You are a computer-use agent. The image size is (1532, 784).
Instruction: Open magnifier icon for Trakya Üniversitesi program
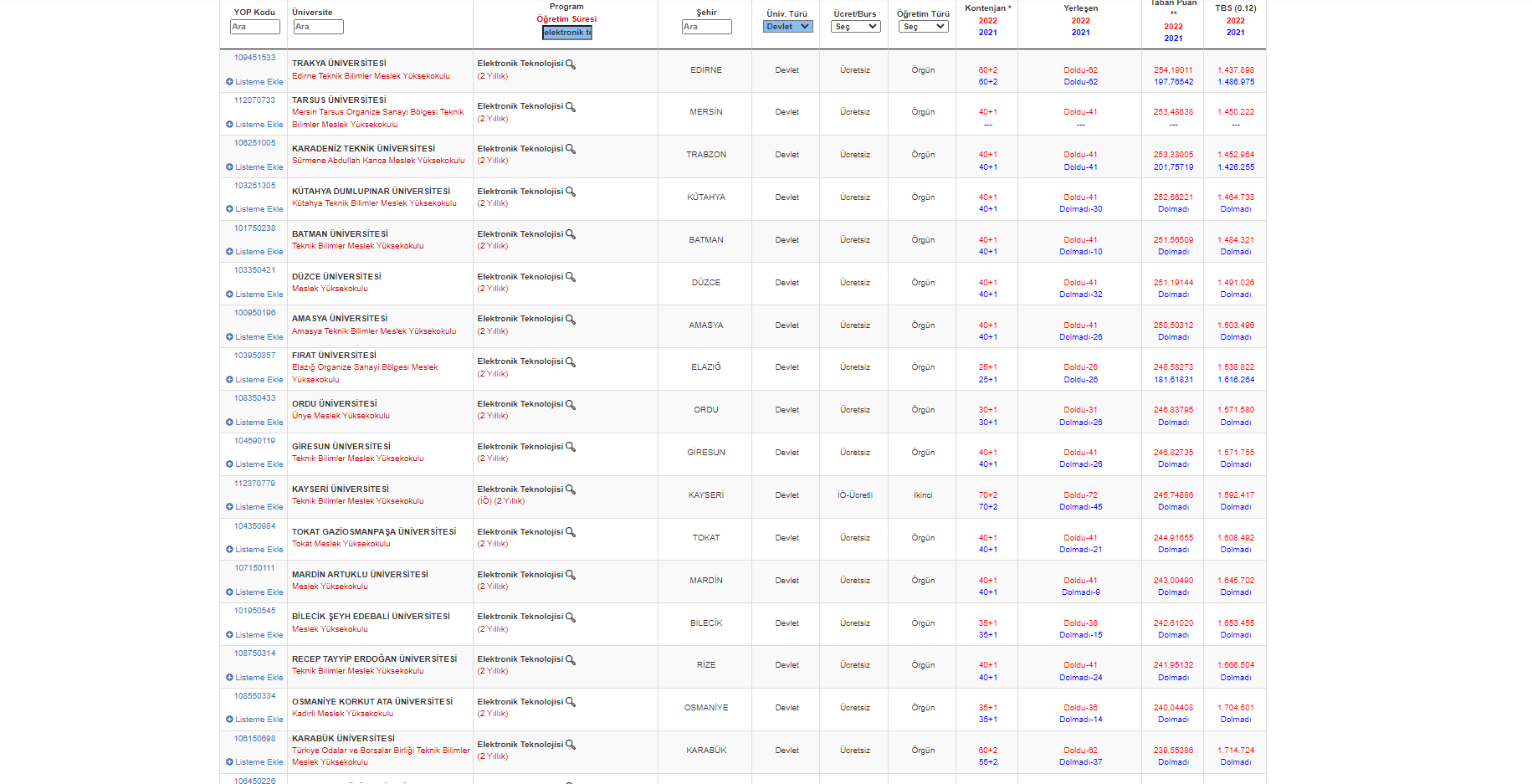click(571, 64)
